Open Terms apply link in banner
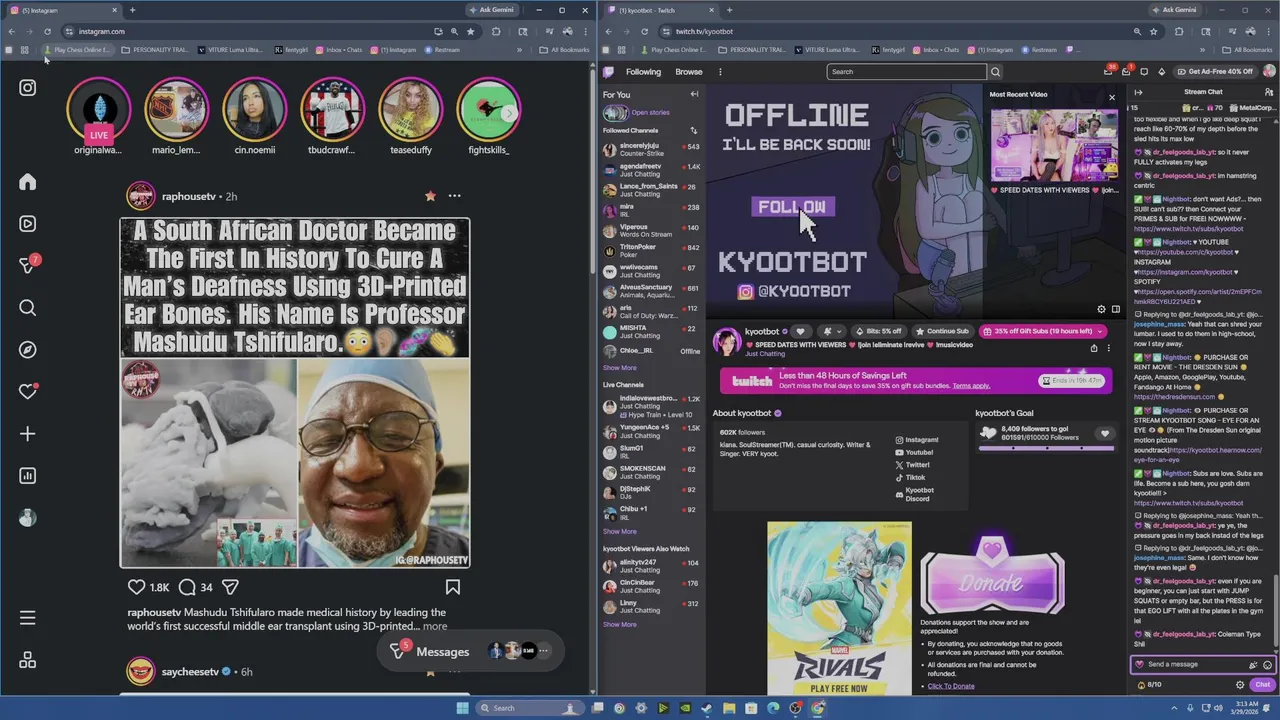1280x720 pixels. pos(971,386)
